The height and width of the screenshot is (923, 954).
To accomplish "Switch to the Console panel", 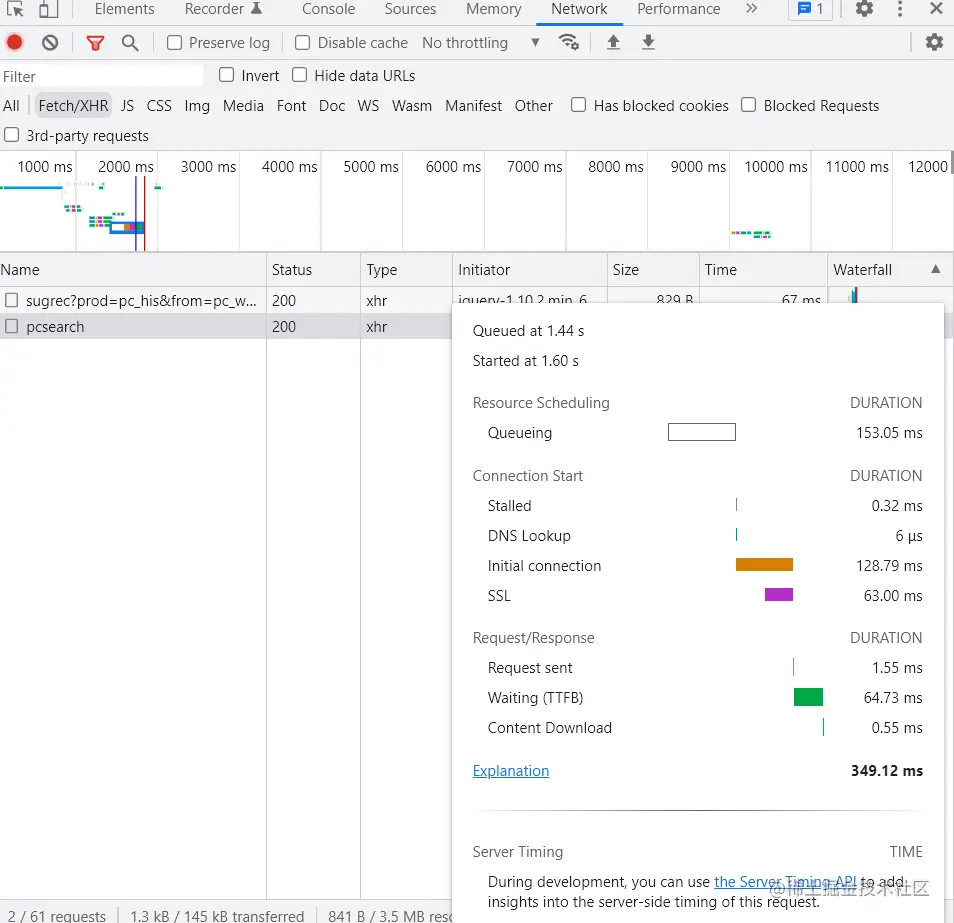I will [x=328, y=9].
